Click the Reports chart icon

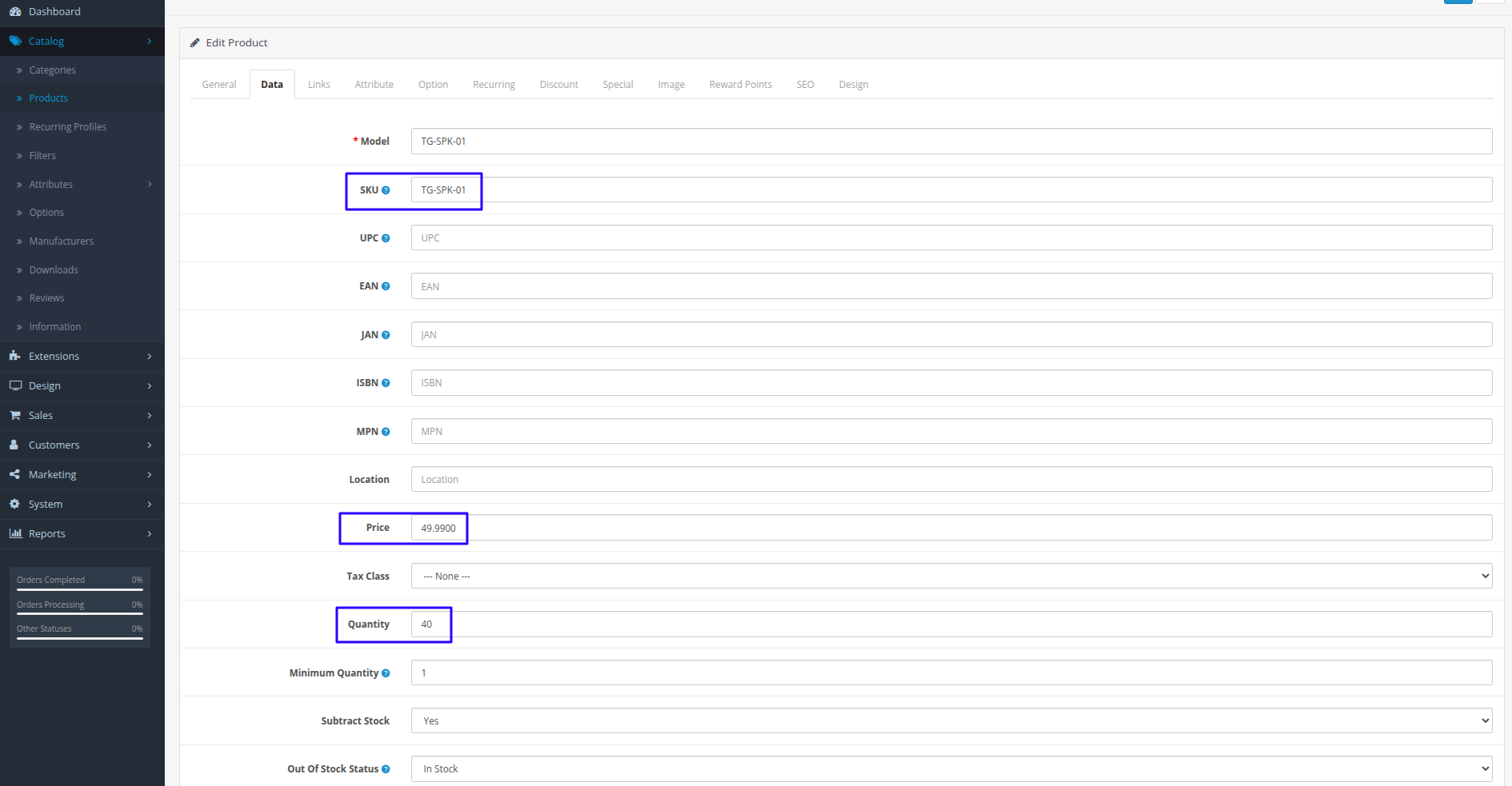(15, 533)
